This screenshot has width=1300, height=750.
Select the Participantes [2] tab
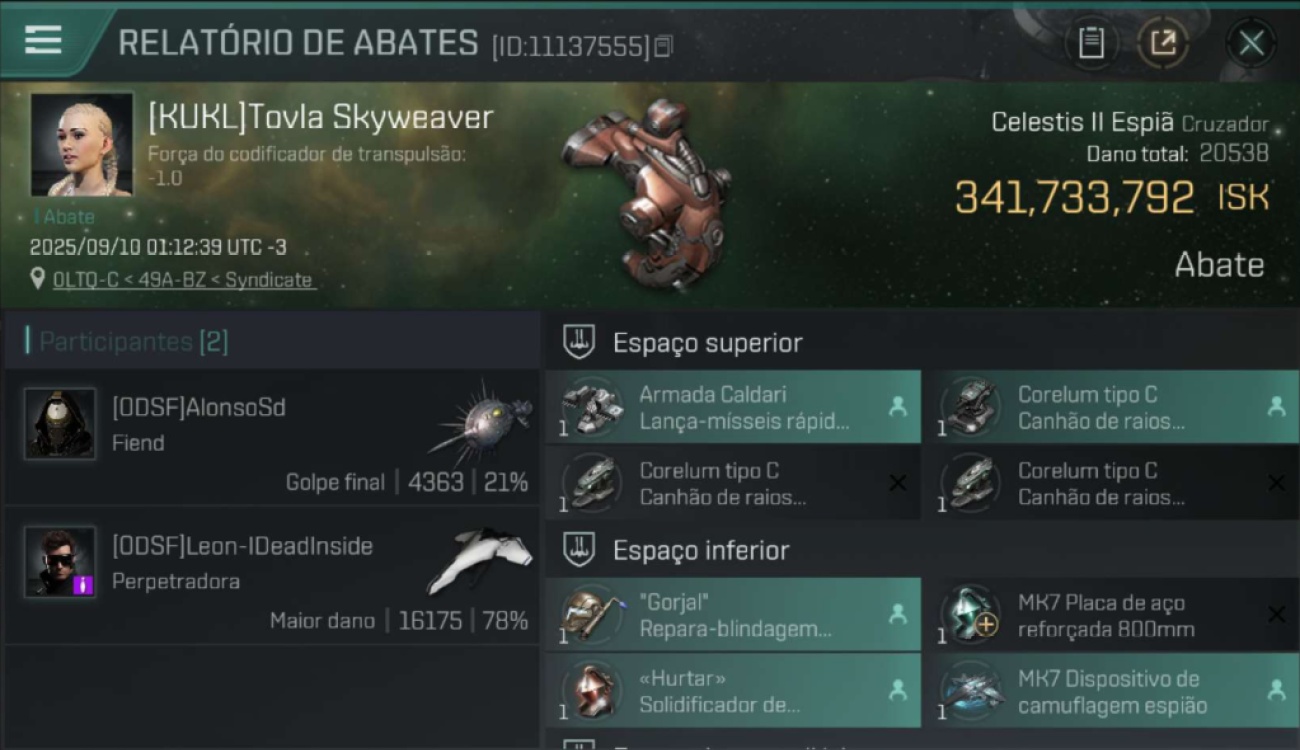point(131,342)
